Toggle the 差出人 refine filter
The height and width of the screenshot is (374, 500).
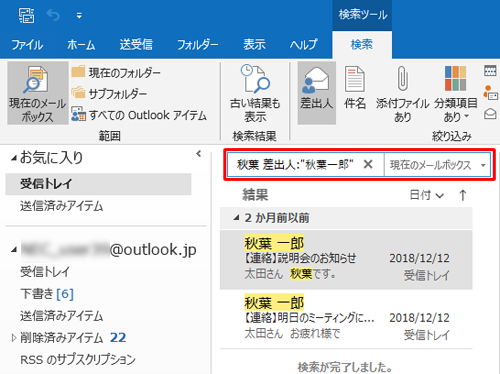(x=317, y=93)
